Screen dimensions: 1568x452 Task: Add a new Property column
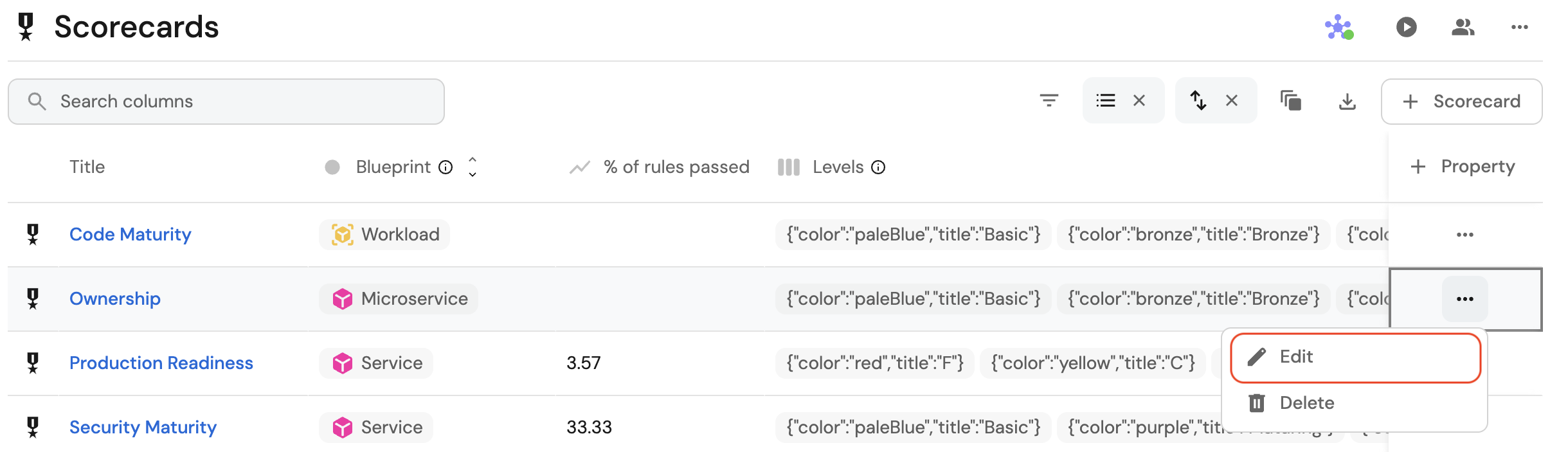click(1463, 167)
